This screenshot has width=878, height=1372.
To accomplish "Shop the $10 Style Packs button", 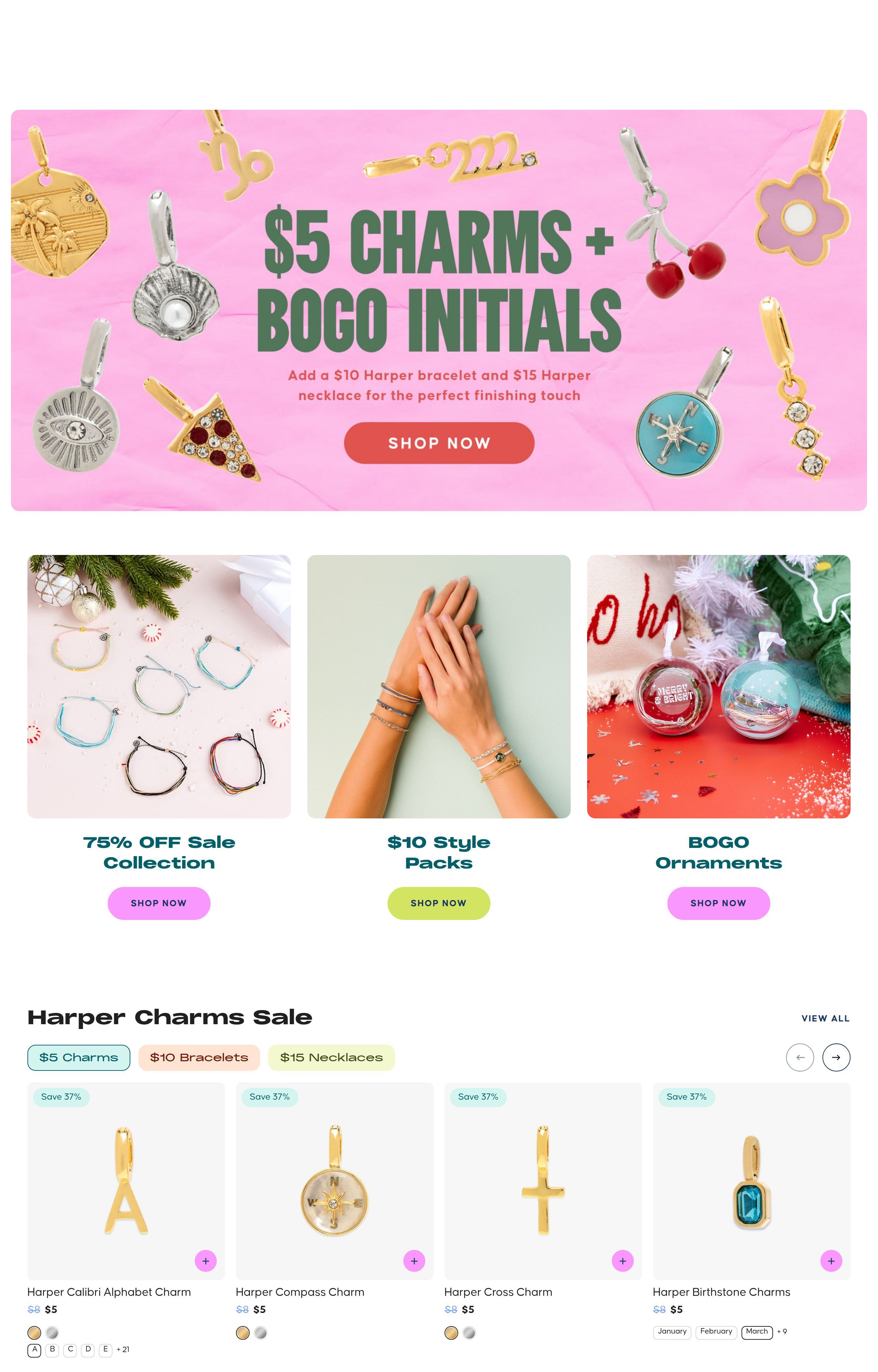I will pos(438,903).
